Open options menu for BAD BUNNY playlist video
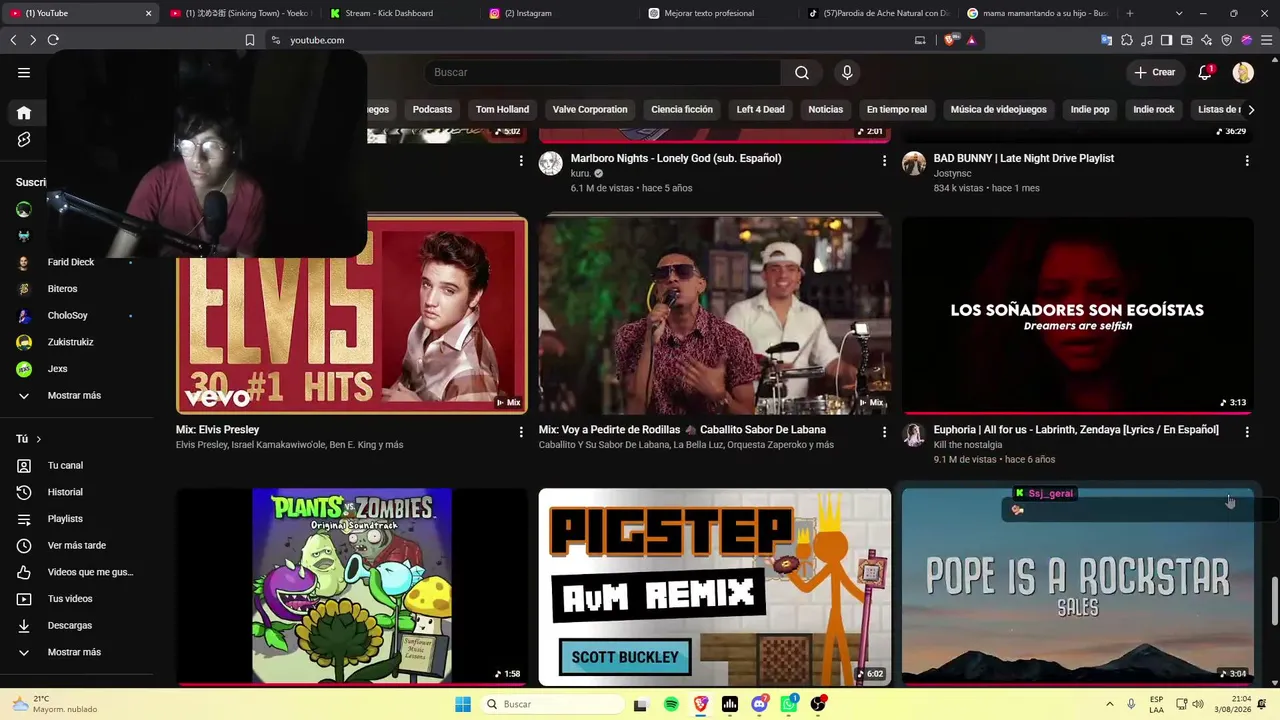The height and width of the screenshot is (720, 1280). [x=1247, y=160]
